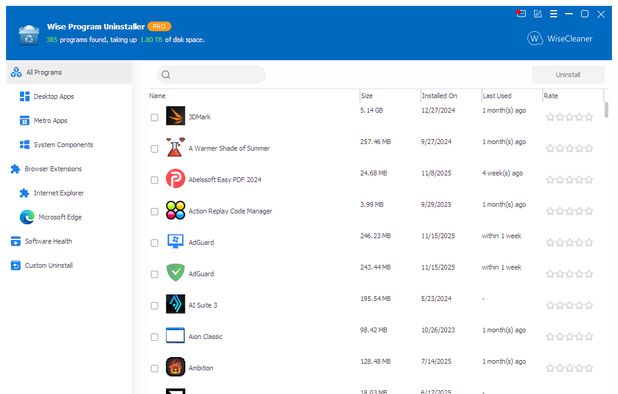Click the Abelssoft Easy PDF 2024 icon

coord(175,178)
